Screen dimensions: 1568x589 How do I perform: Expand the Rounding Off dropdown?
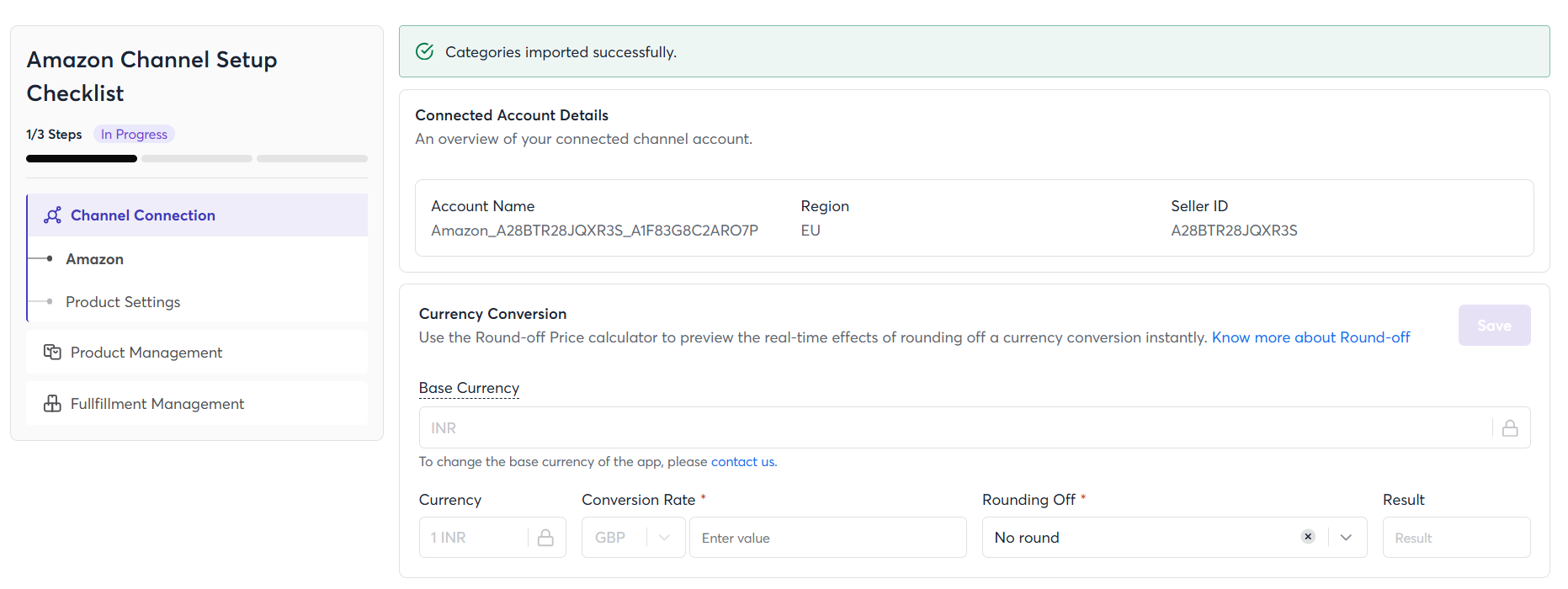(x=1346, y=538)
